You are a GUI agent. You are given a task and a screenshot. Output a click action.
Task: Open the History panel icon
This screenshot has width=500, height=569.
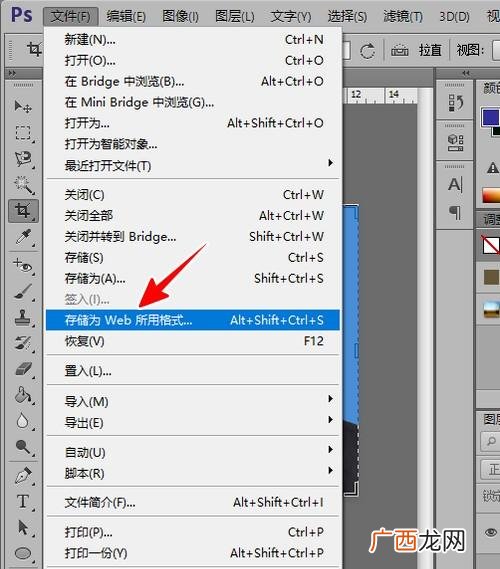(x=455, y=103)
